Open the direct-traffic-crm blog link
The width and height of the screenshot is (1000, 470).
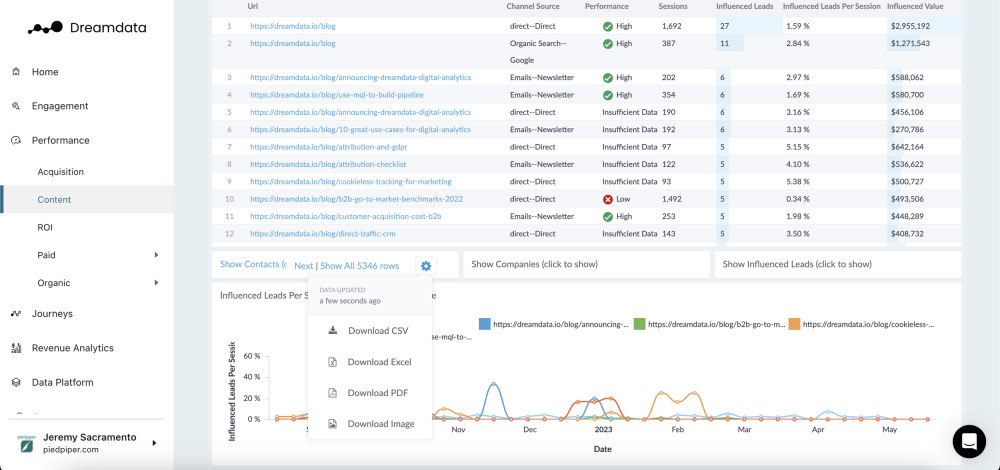323,233
